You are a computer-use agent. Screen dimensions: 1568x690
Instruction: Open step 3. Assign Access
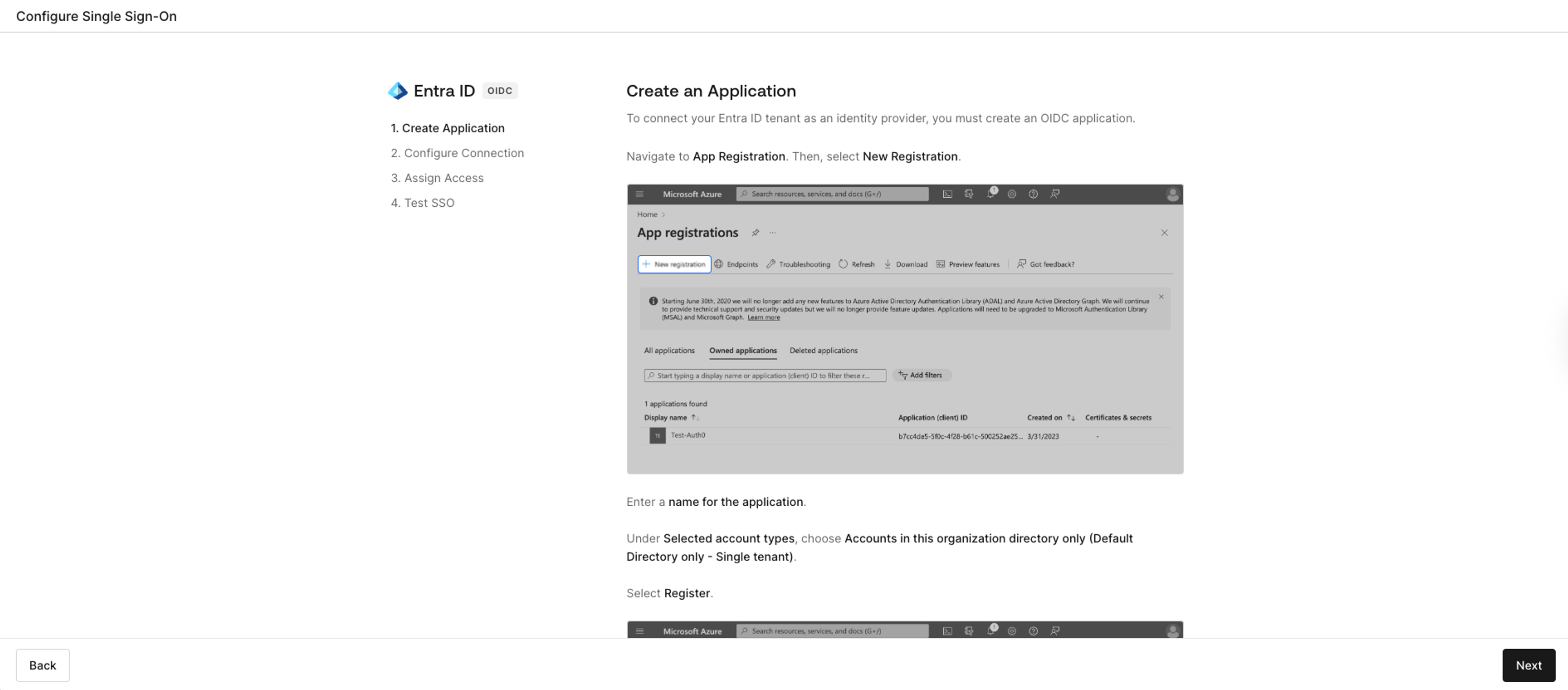pos(437,179)
